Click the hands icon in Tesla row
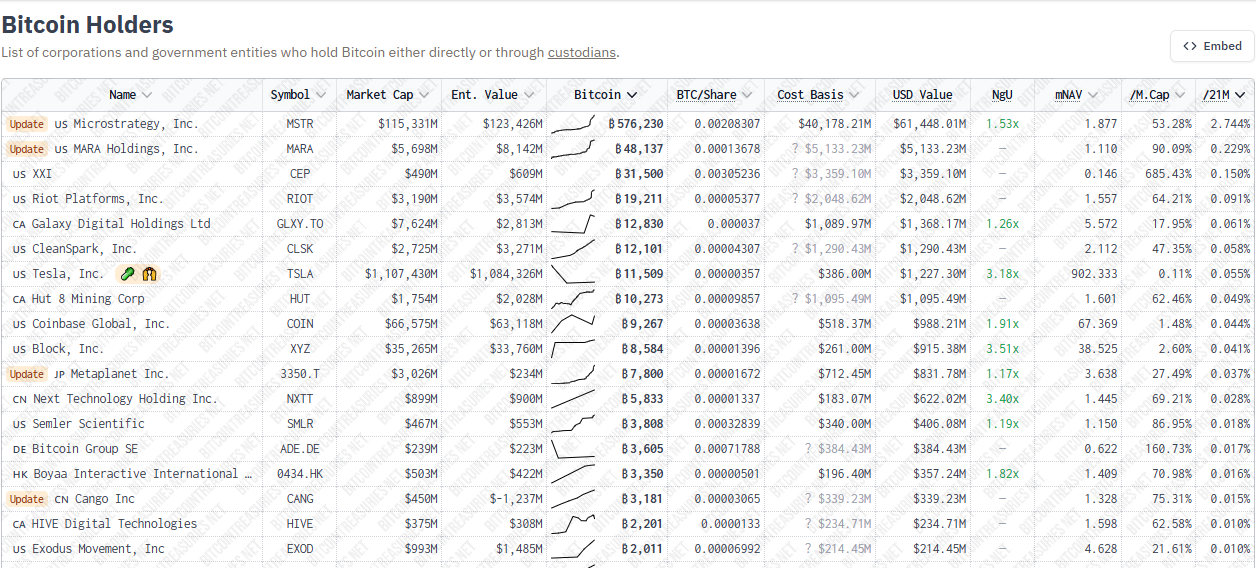The height and width of the screenshot is (568, 1256). (150, 273)
